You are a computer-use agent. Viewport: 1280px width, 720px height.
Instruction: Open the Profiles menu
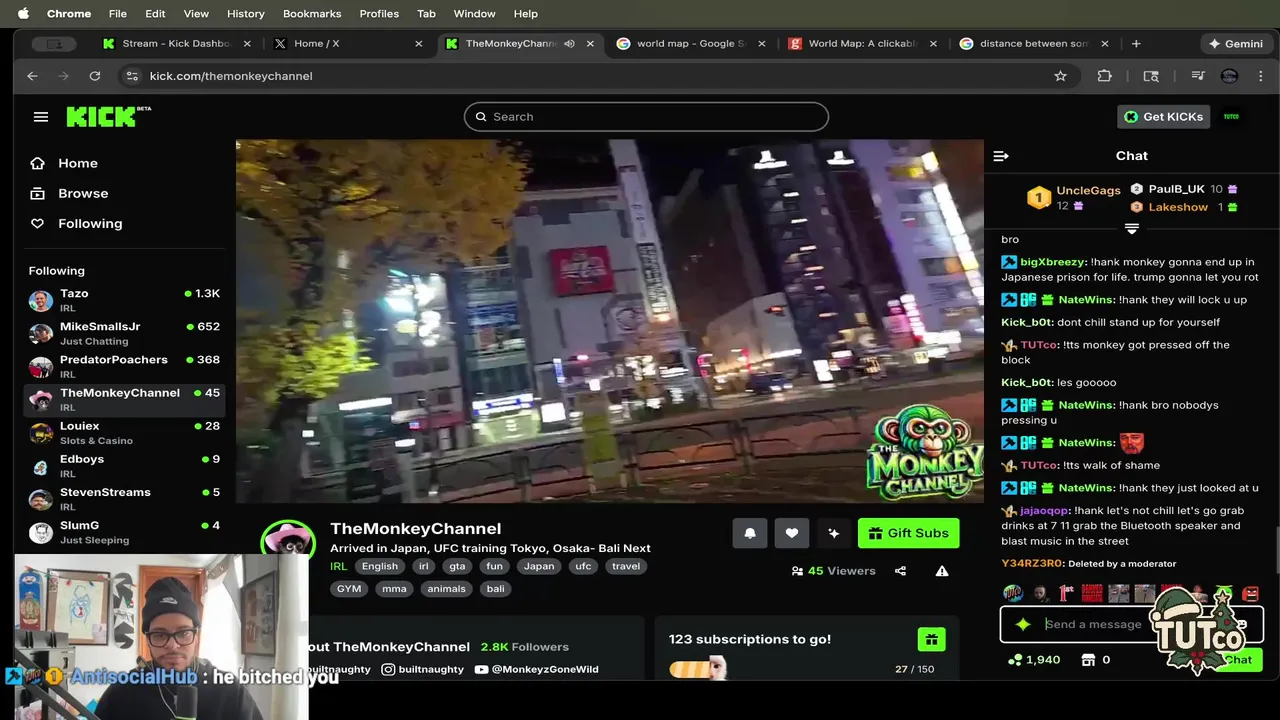coord(379,14)
